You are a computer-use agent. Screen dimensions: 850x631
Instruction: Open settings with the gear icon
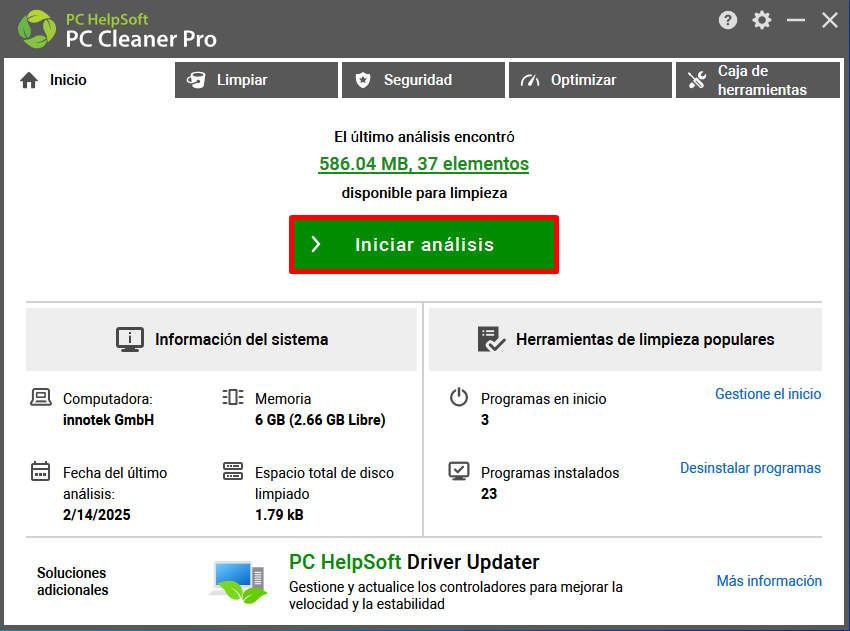click(762, 21)
